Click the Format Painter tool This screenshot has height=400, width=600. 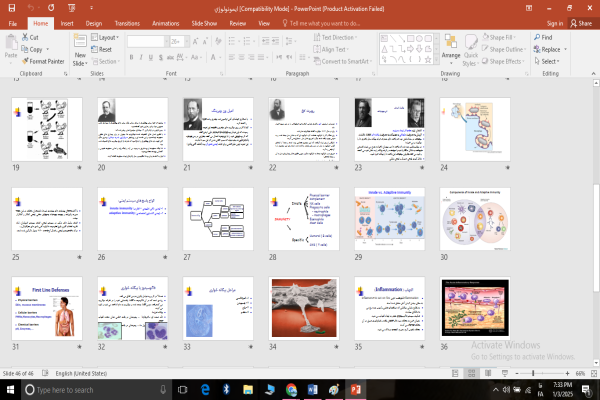click(44, 61)
